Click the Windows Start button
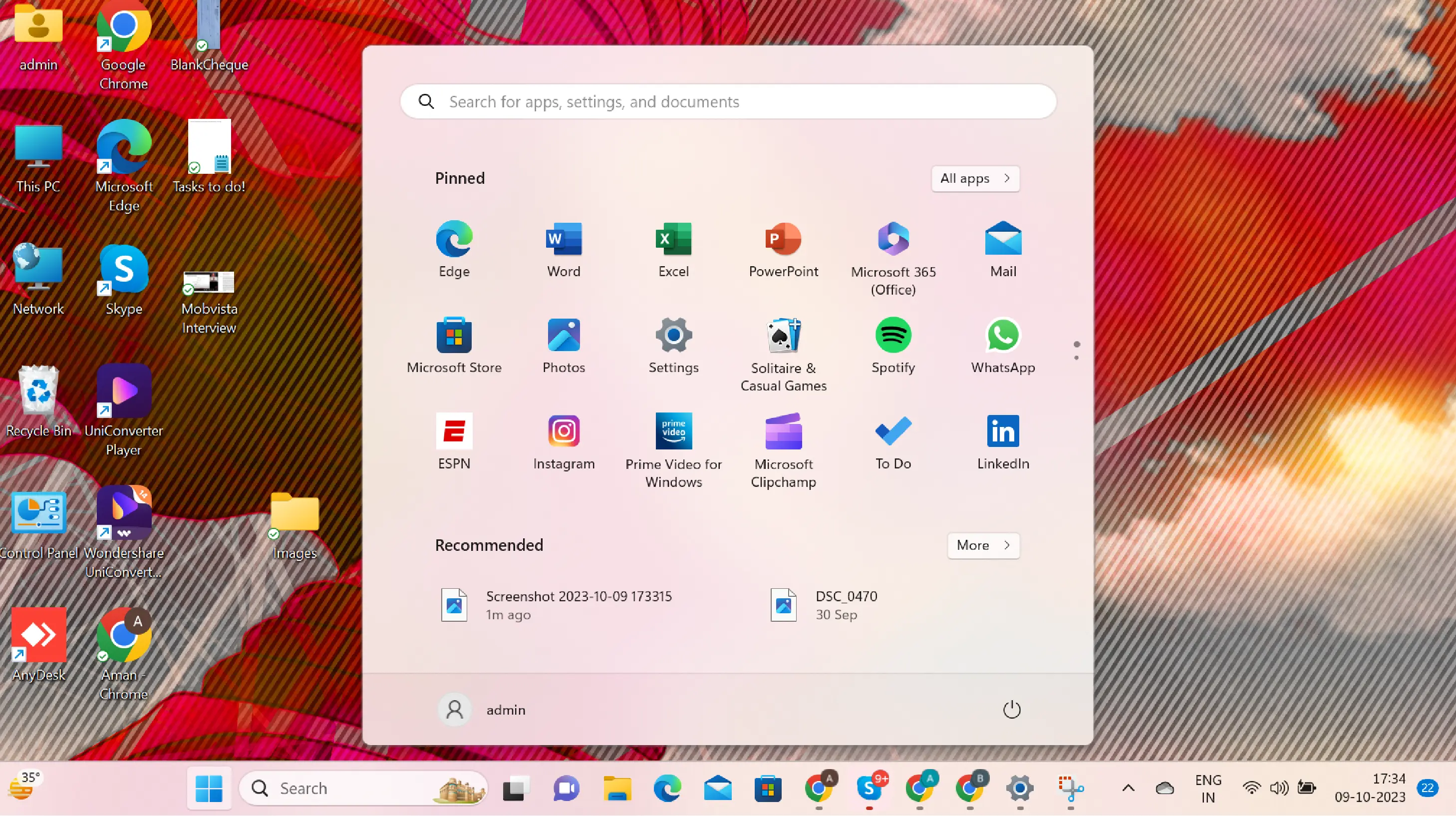This screenshot has width=1456, height=816. (209, 789)
